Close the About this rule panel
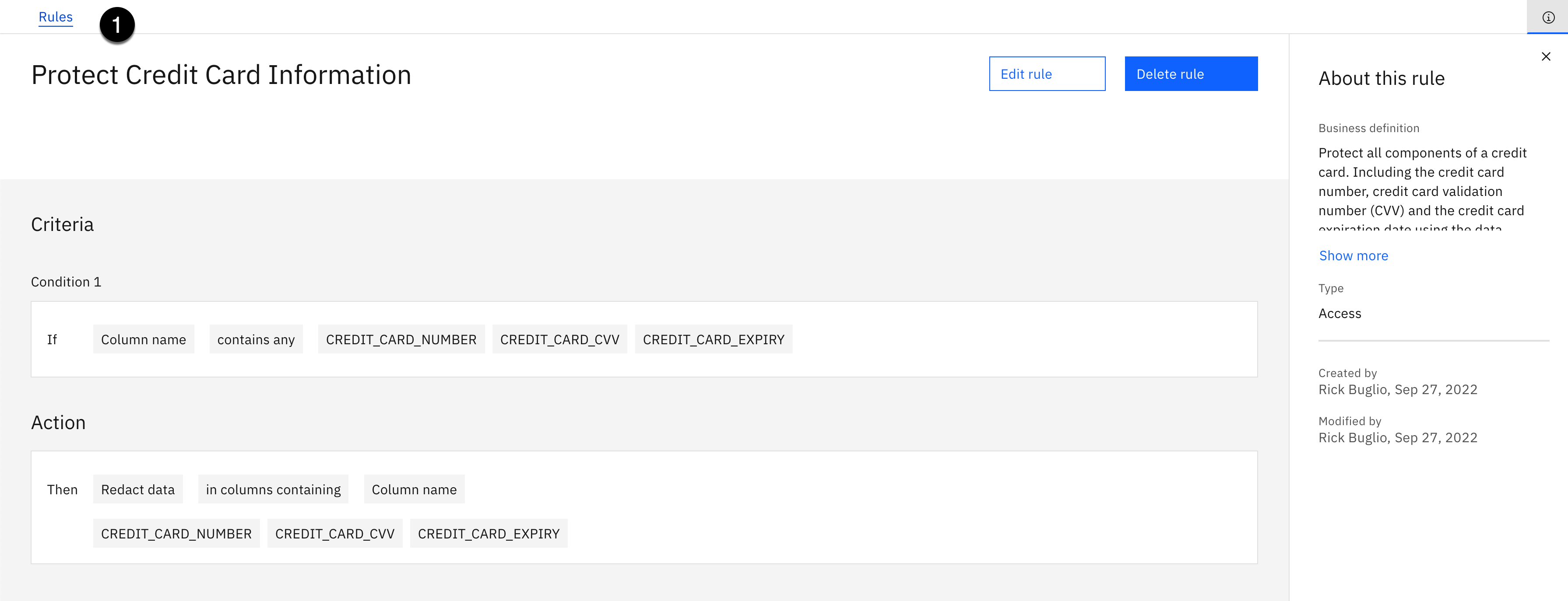The image size is (1568, 601). [x=1546, y=56]
